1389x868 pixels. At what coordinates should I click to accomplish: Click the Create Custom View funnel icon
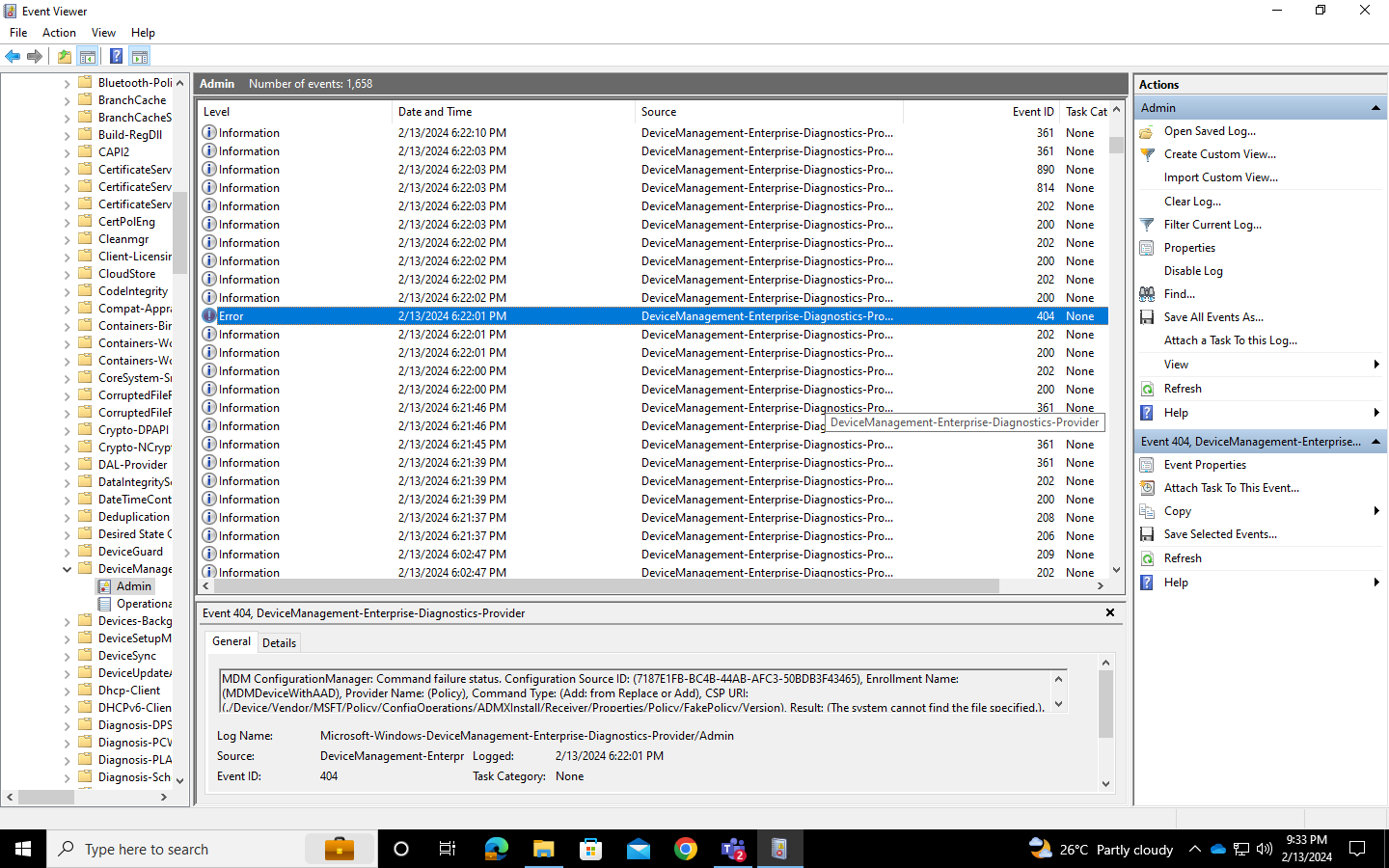1147,153
